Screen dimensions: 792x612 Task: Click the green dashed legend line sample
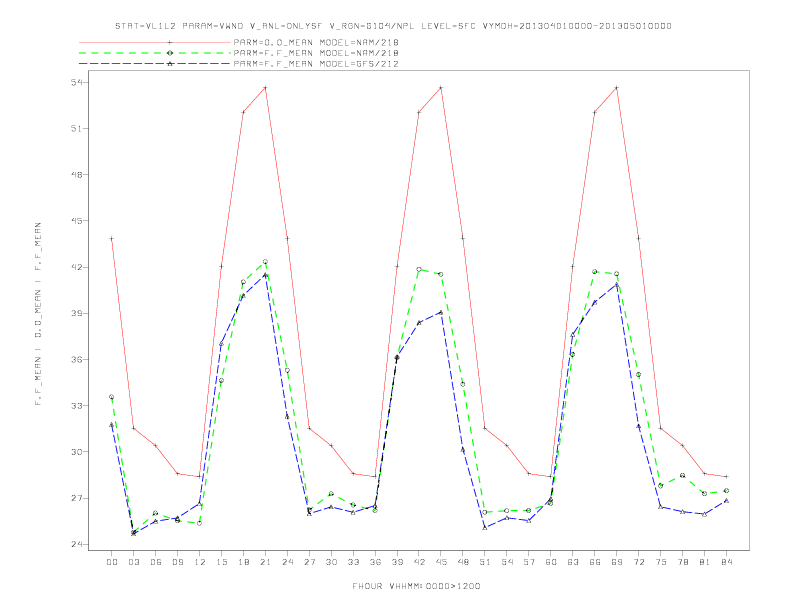(155, 53)
